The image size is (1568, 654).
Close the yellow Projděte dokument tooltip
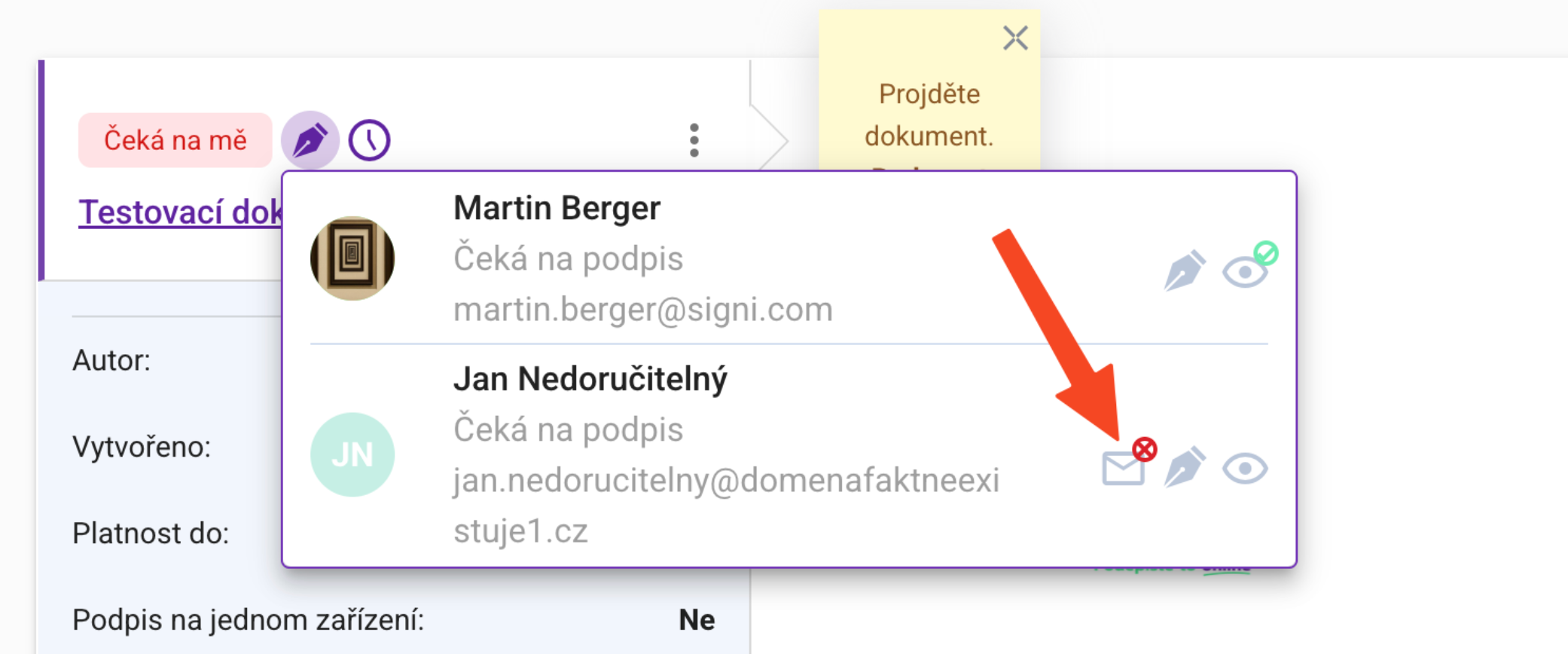1015,38
